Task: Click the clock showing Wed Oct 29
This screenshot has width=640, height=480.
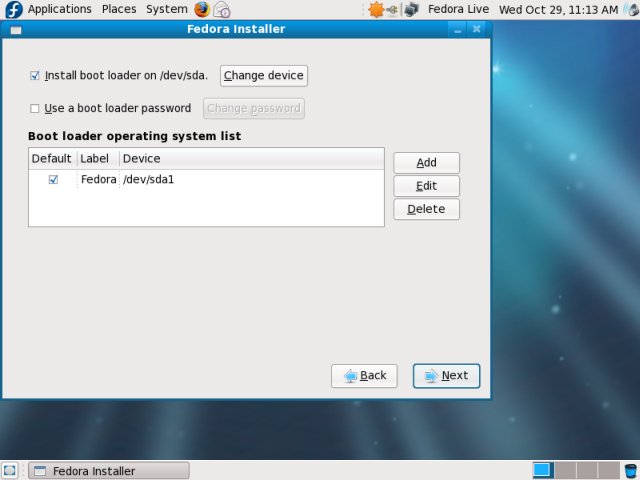Action: (x=558, y=10)
